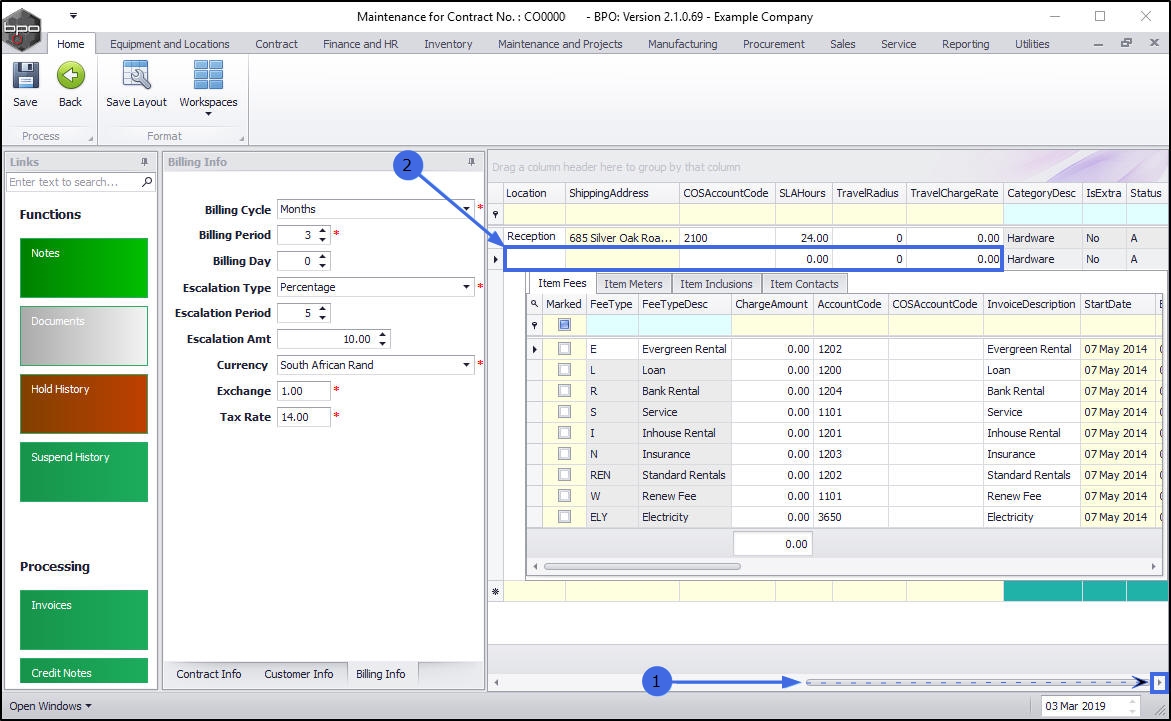Click the BPO application logo
Viewport: 1171px width, 721px height.
tap(22, 28)
